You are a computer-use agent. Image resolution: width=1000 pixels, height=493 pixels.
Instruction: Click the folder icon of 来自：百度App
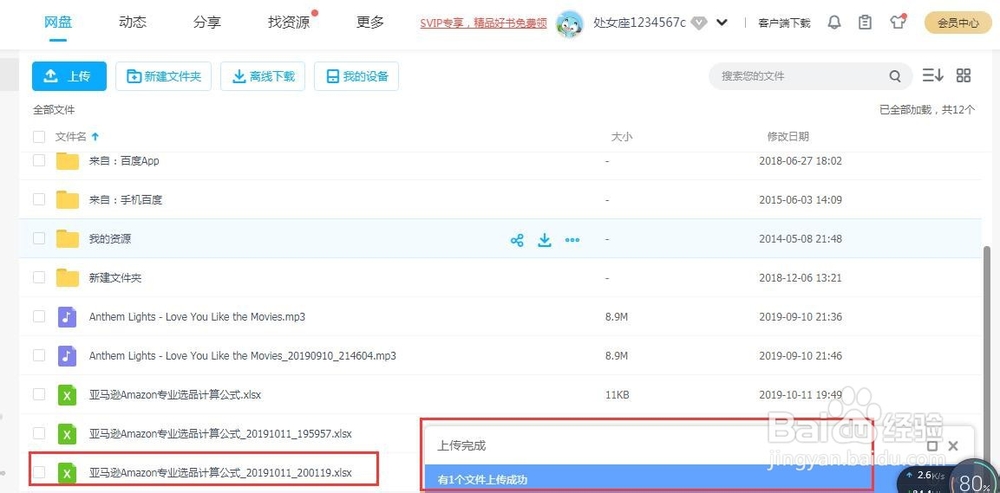(67, 161)
